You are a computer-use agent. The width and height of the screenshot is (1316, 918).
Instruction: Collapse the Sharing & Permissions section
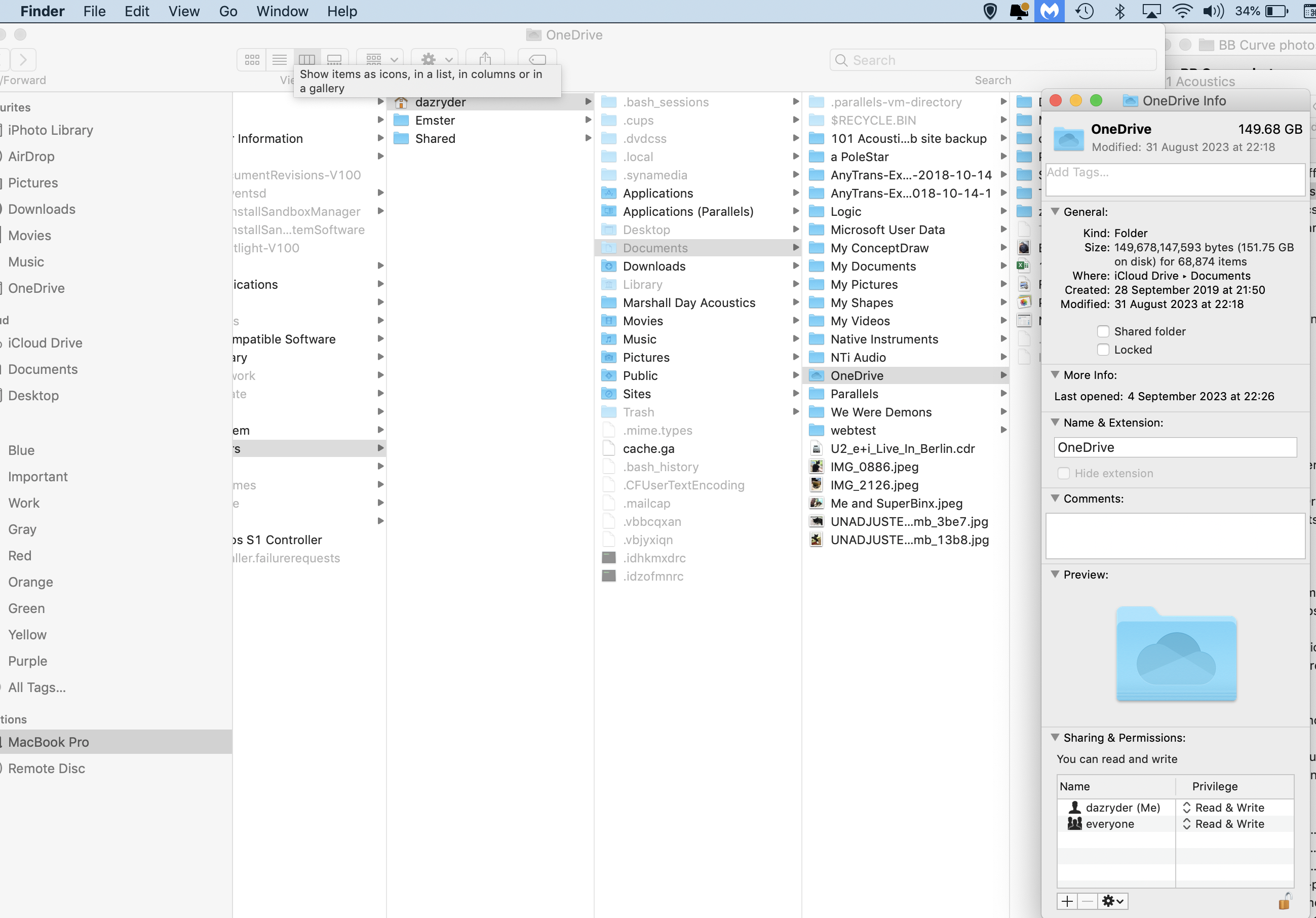coord(1055,737)
